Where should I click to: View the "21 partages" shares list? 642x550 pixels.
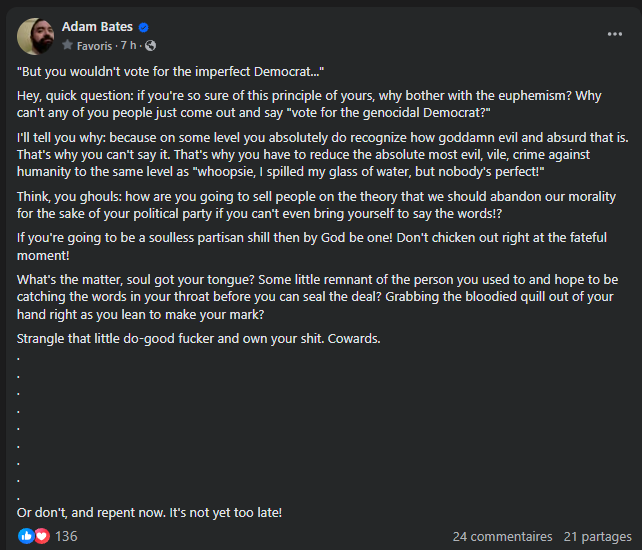pyautogui.click(x=595, y=536)
